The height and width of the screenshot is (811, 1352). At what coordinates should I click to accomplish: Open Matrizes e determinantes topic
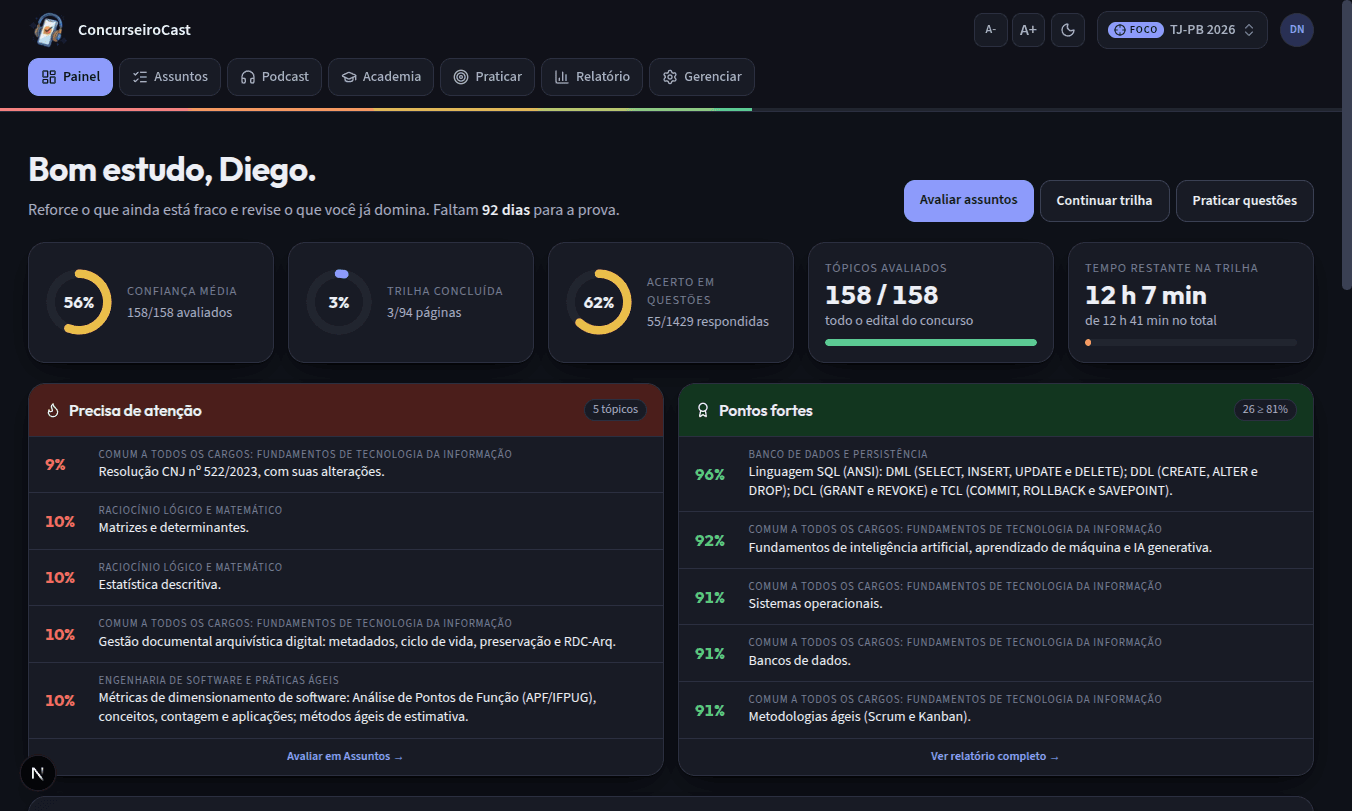pyautogui.click(x=346, y=521)
